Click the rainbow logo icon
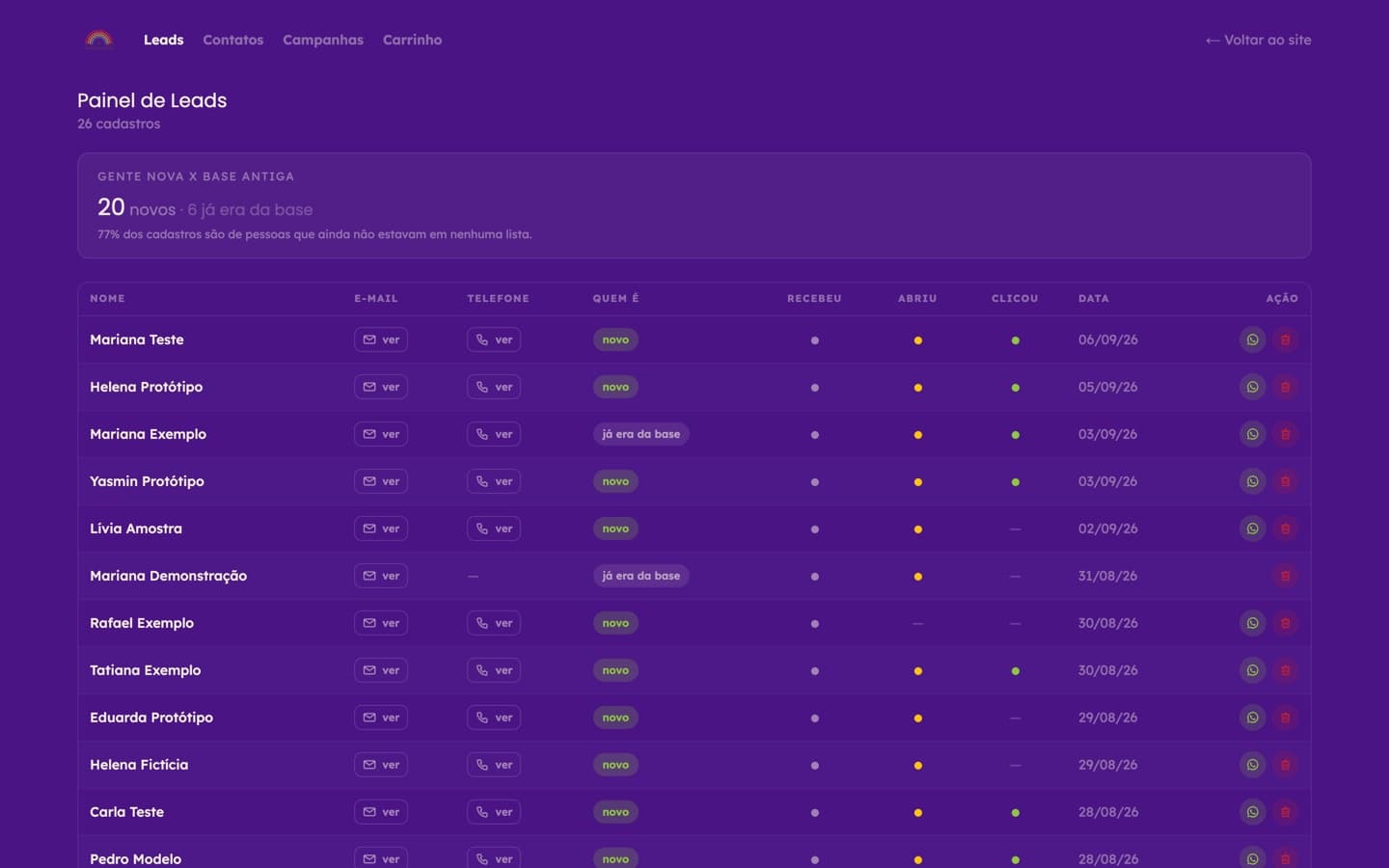 (98, 40)
